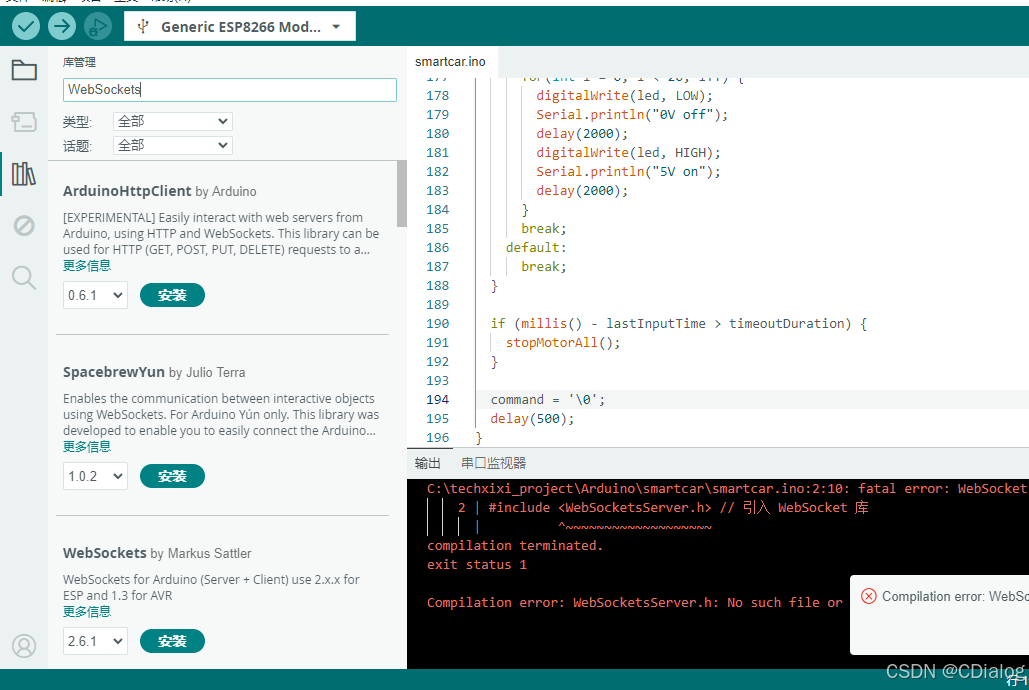Click the Upload arrow button

(x=62, y=26)
